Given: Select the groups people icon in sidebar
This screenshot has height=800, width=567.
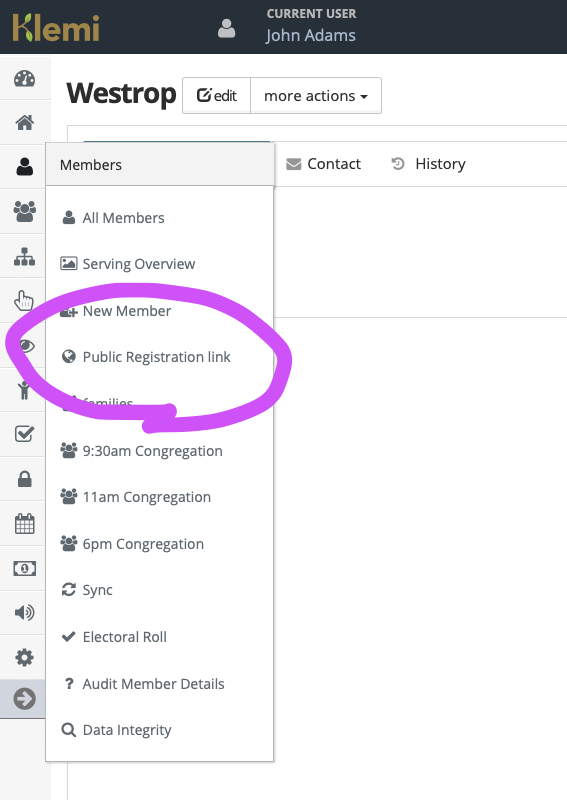Looking at the screenshot, I should click(24, 211).
